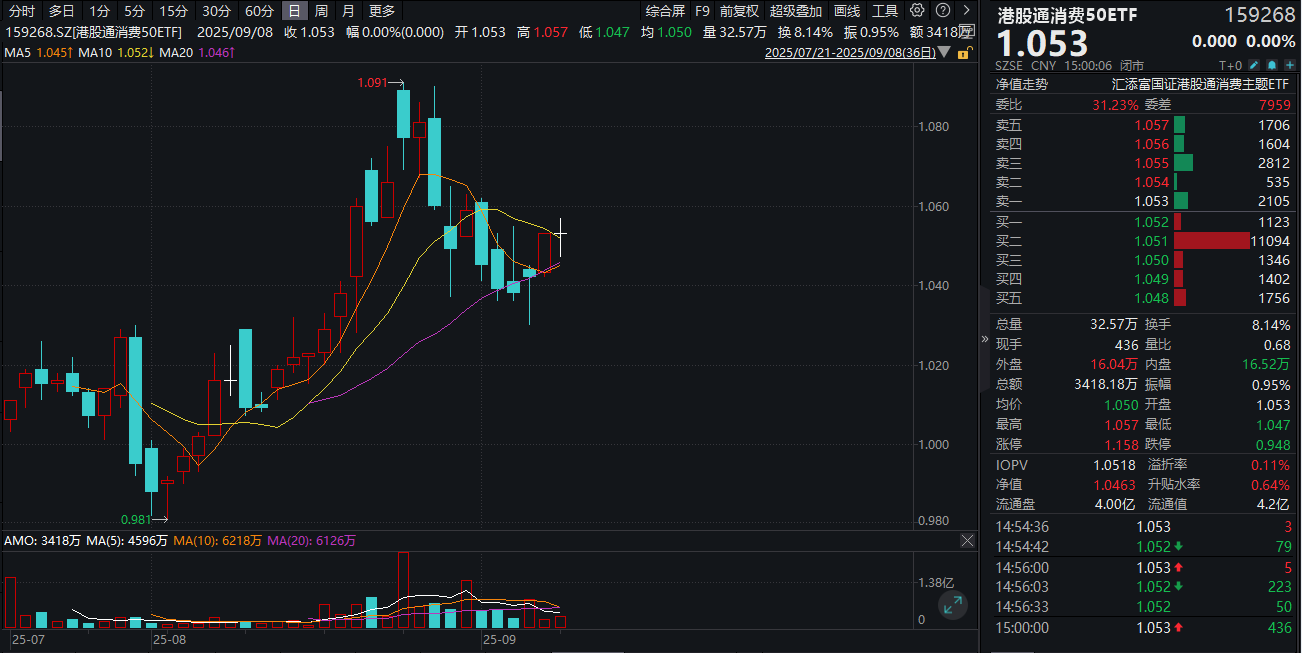Click the right chevron in the top toolbar

pyautogui.click(x=966, y=11)
